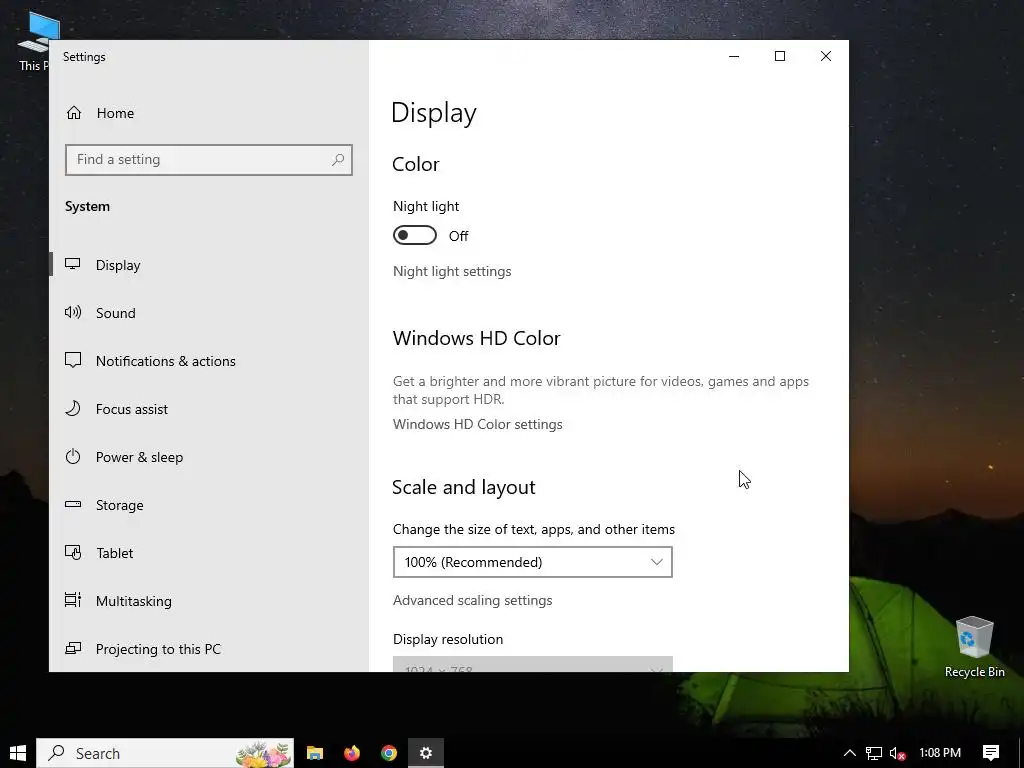This screenshot has width=1024, height=768.
Task: Click the Focus assist moon icon
Action: point(72,408)
